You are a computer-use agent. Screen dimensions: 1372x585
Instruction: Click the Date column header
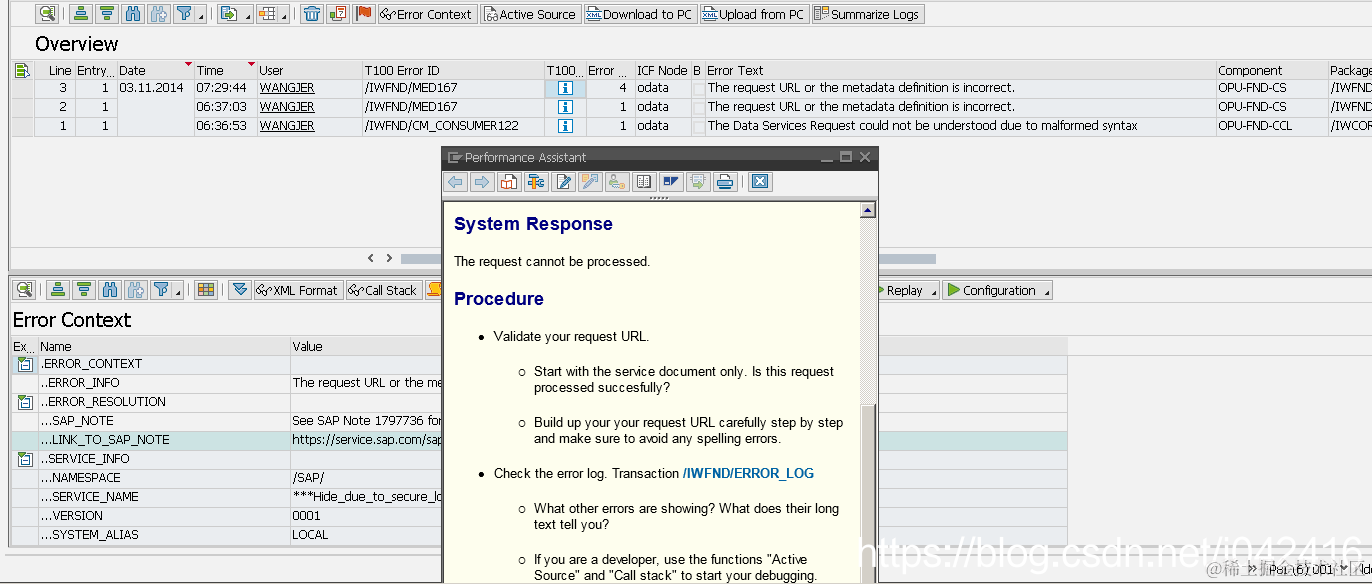pyautogui.click(x=155, y=70)
